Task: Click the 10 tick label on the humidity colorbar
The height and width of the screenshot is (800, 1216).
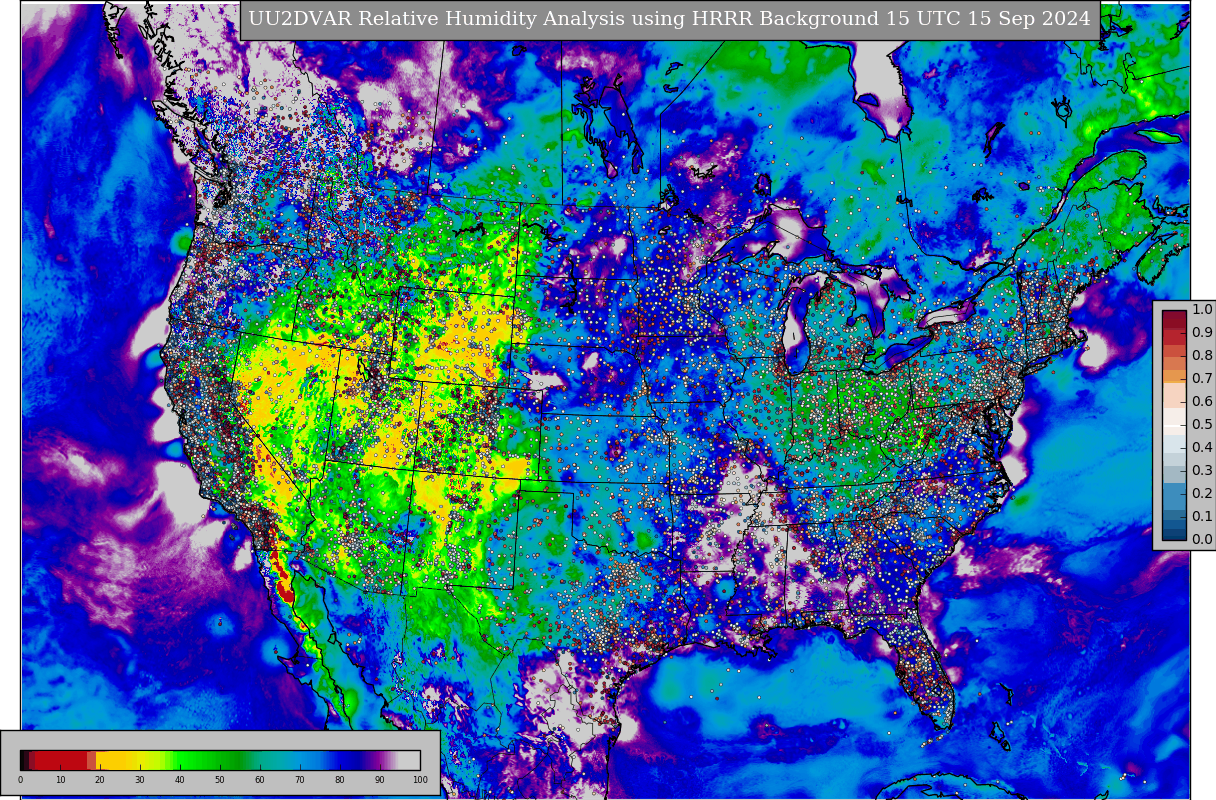Action: (60, 780)
